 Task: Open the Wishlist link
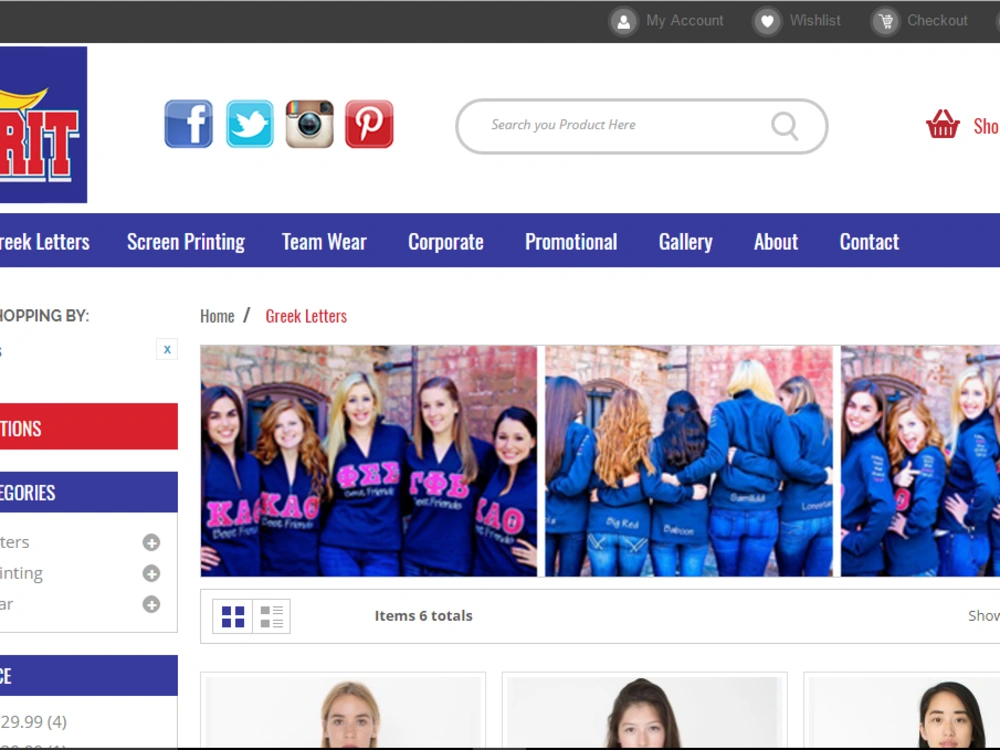pos(815,20)
